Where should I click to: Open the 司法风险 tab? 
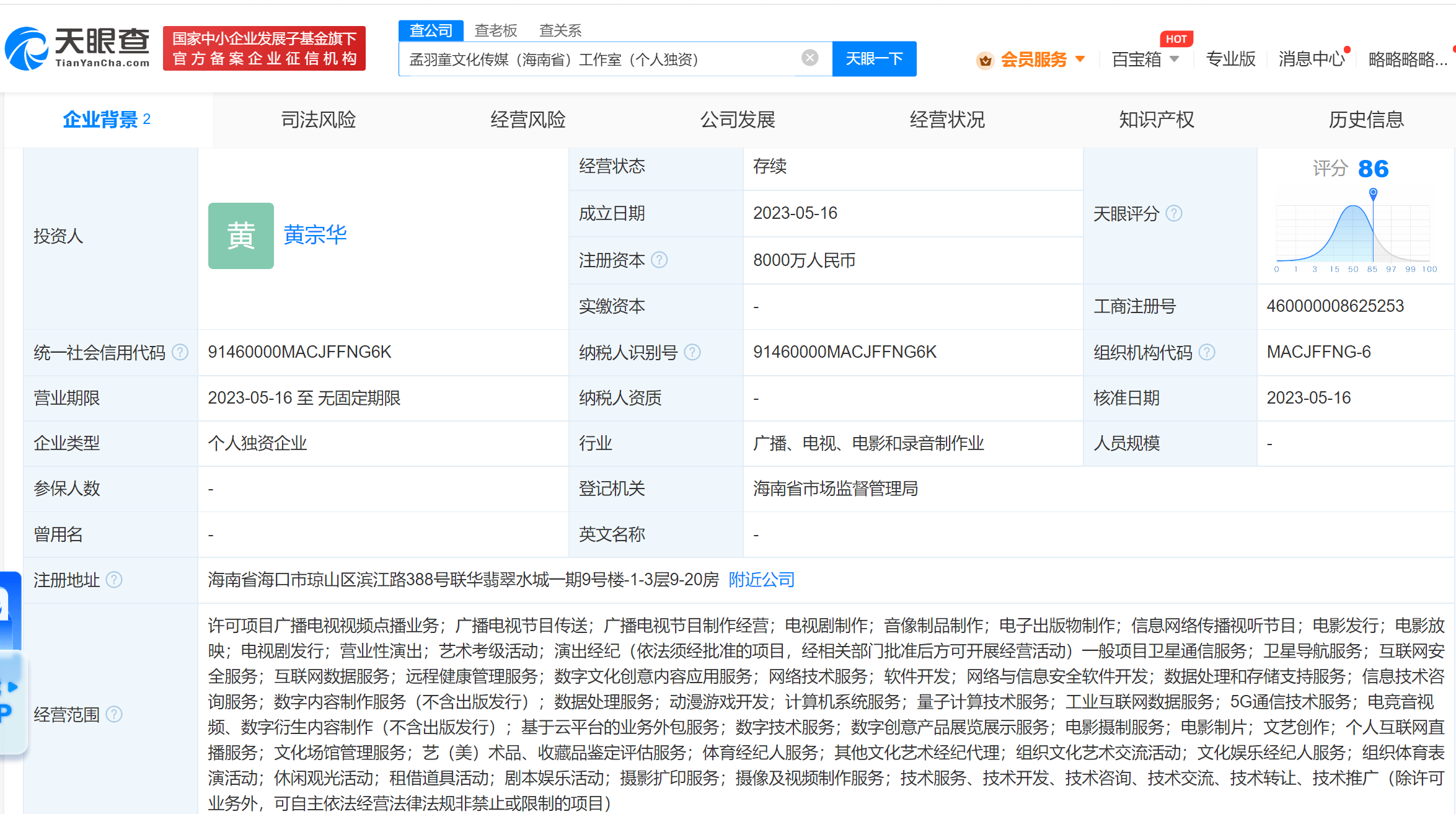coord(318,120)
